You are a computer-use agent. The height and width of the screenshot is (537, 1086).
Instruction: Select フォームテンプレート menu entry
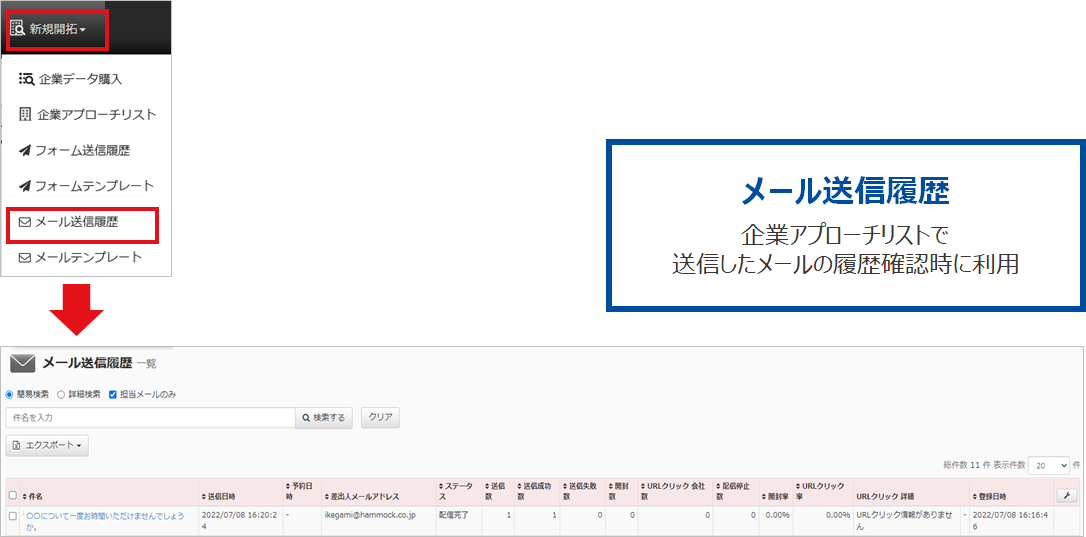tap(86, 186)
